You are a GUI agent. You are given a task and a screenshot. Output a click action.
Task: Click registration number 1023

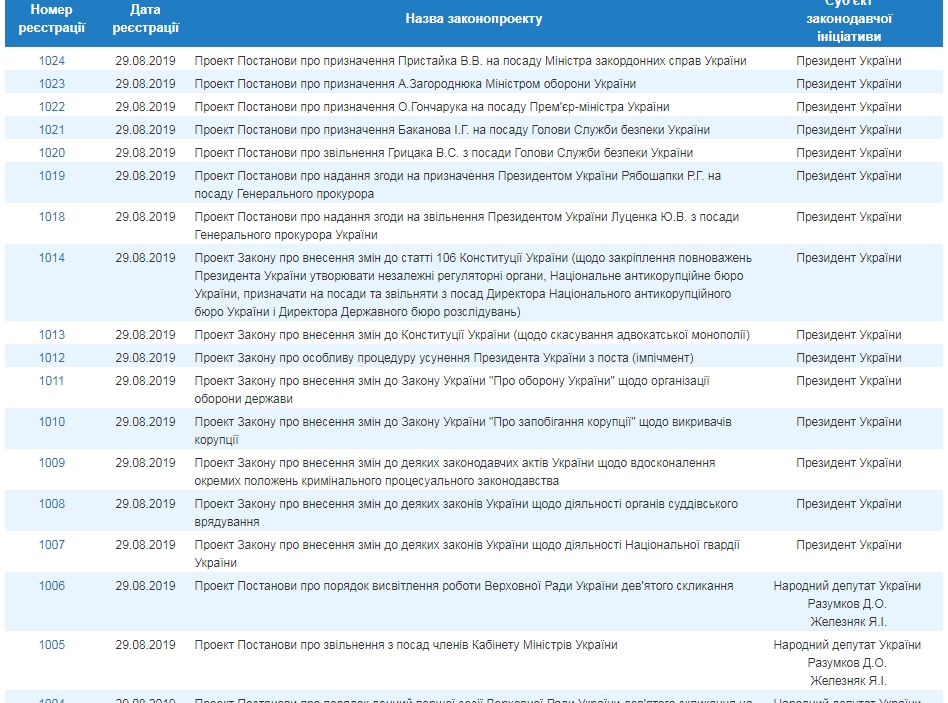click(x=52, y=84)
